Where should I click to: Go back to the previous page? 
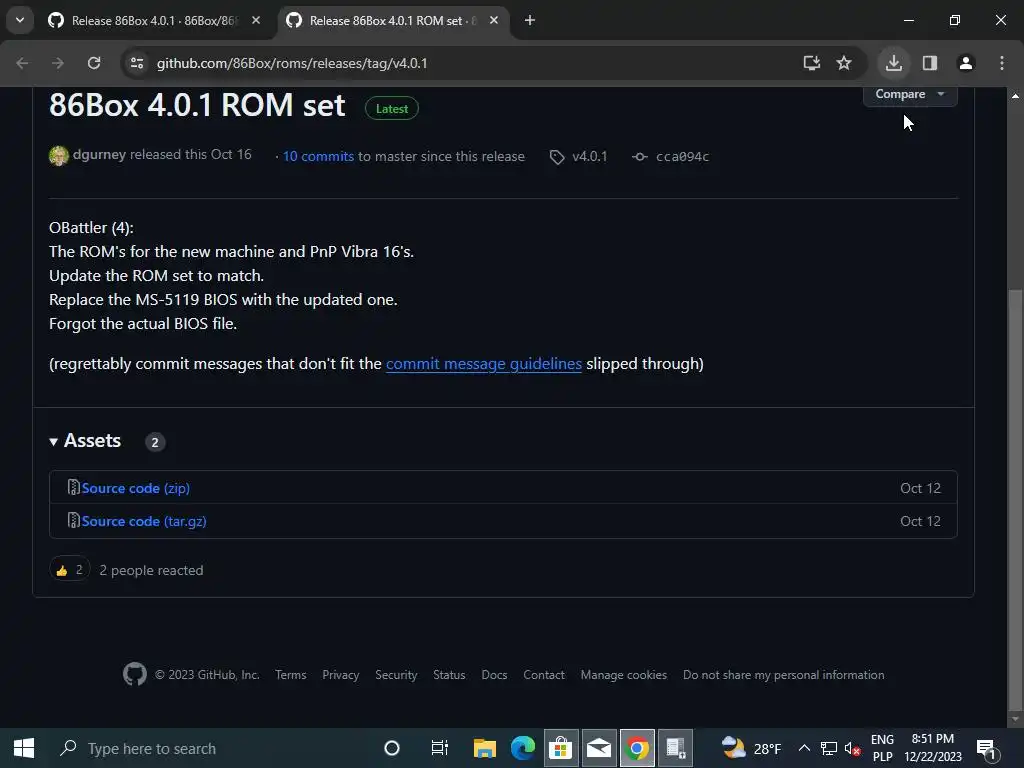[x=22, y=63]
